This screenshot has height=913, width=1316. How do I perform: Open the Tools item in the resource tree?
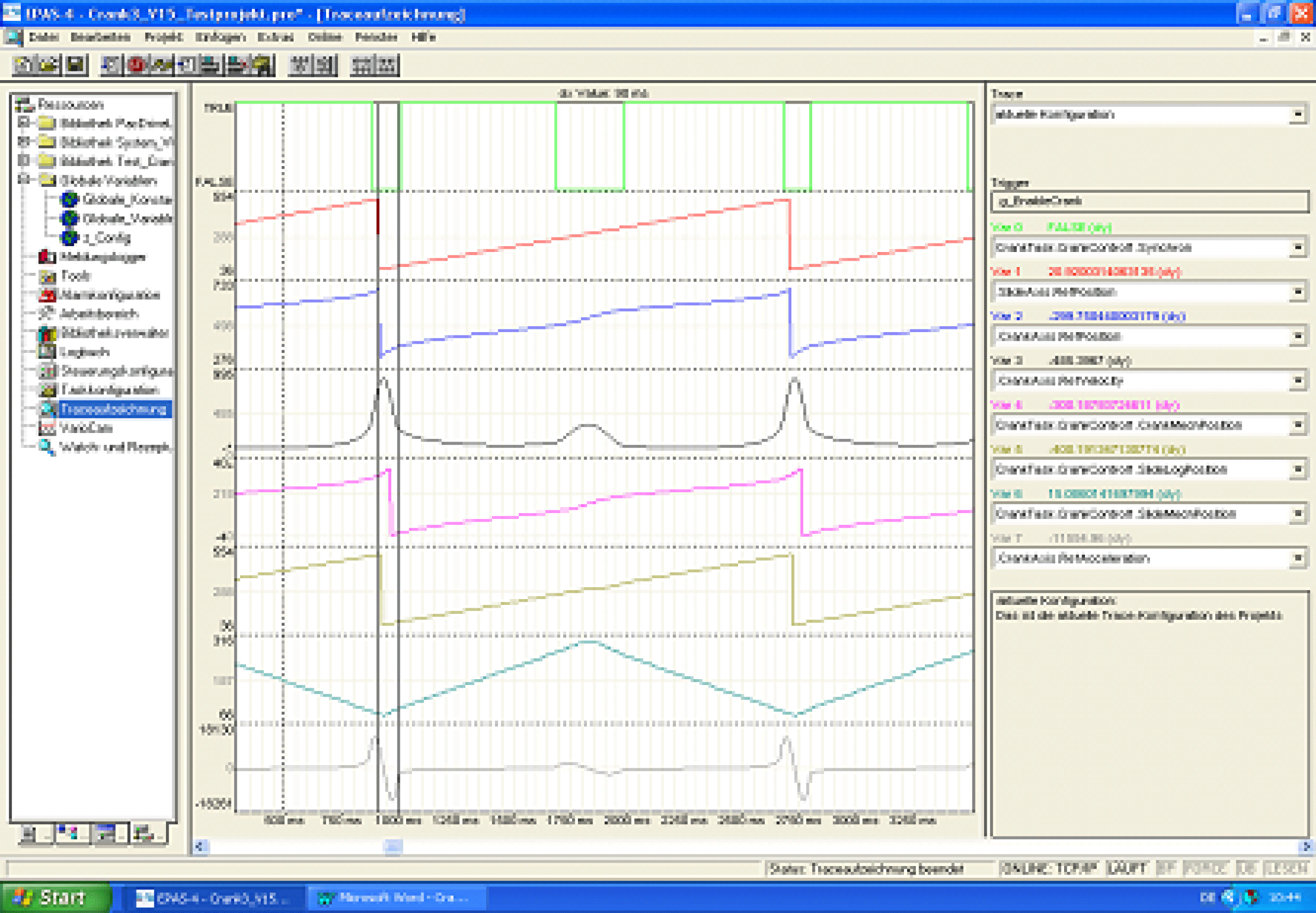coord(75,276)
